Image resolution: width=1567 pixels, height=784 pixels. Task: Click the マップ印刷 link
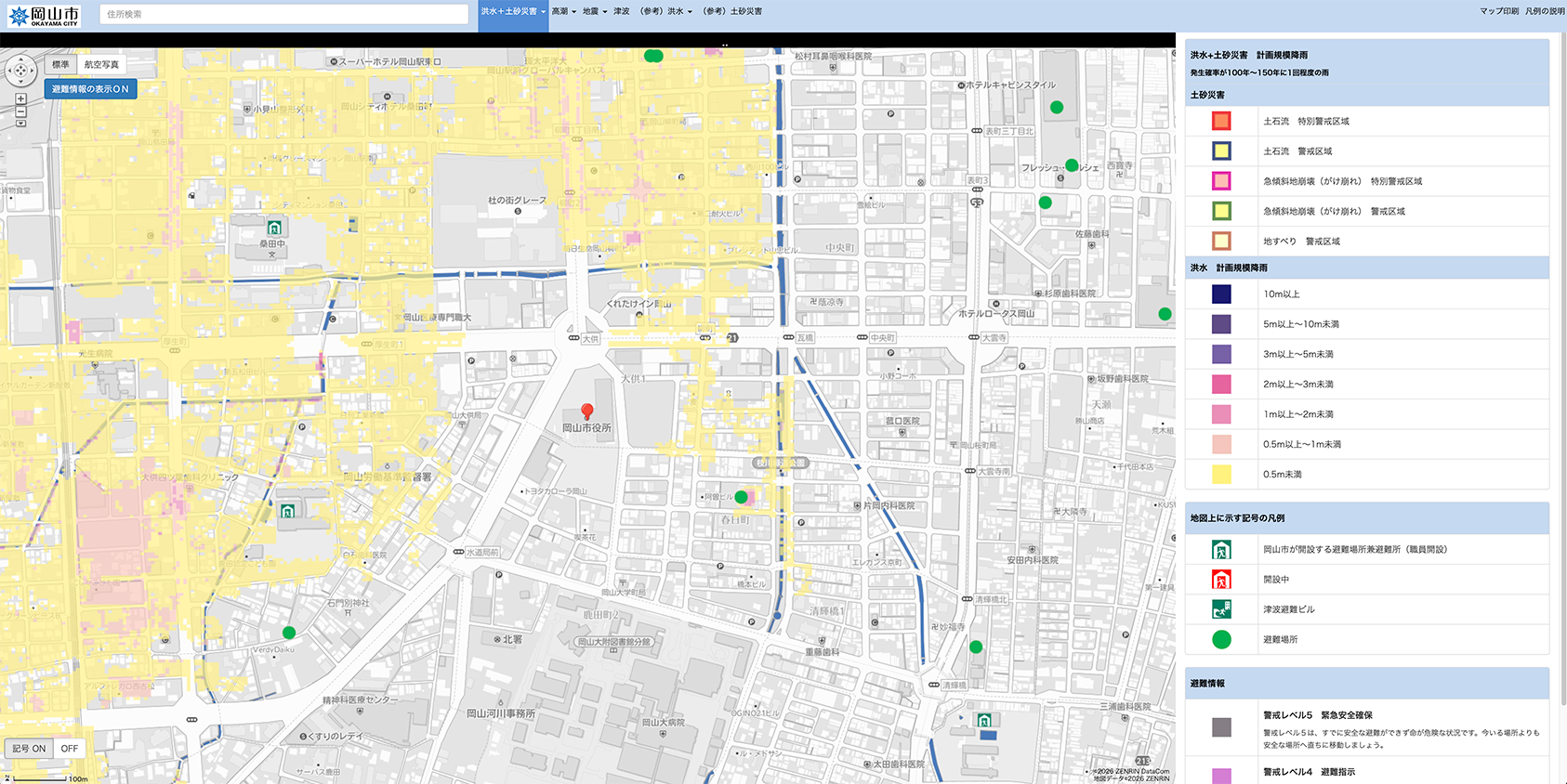click(x=1499, y=12)
